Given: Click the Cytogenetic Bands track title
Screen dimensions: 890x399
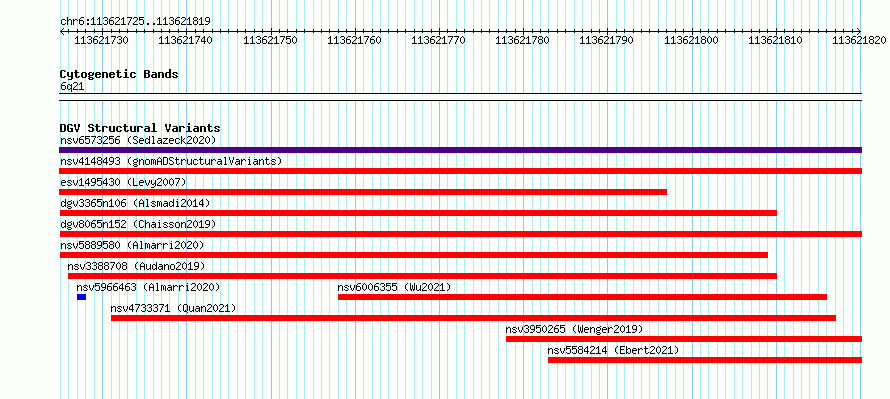Looking at the screenshot, I should 119,74.
